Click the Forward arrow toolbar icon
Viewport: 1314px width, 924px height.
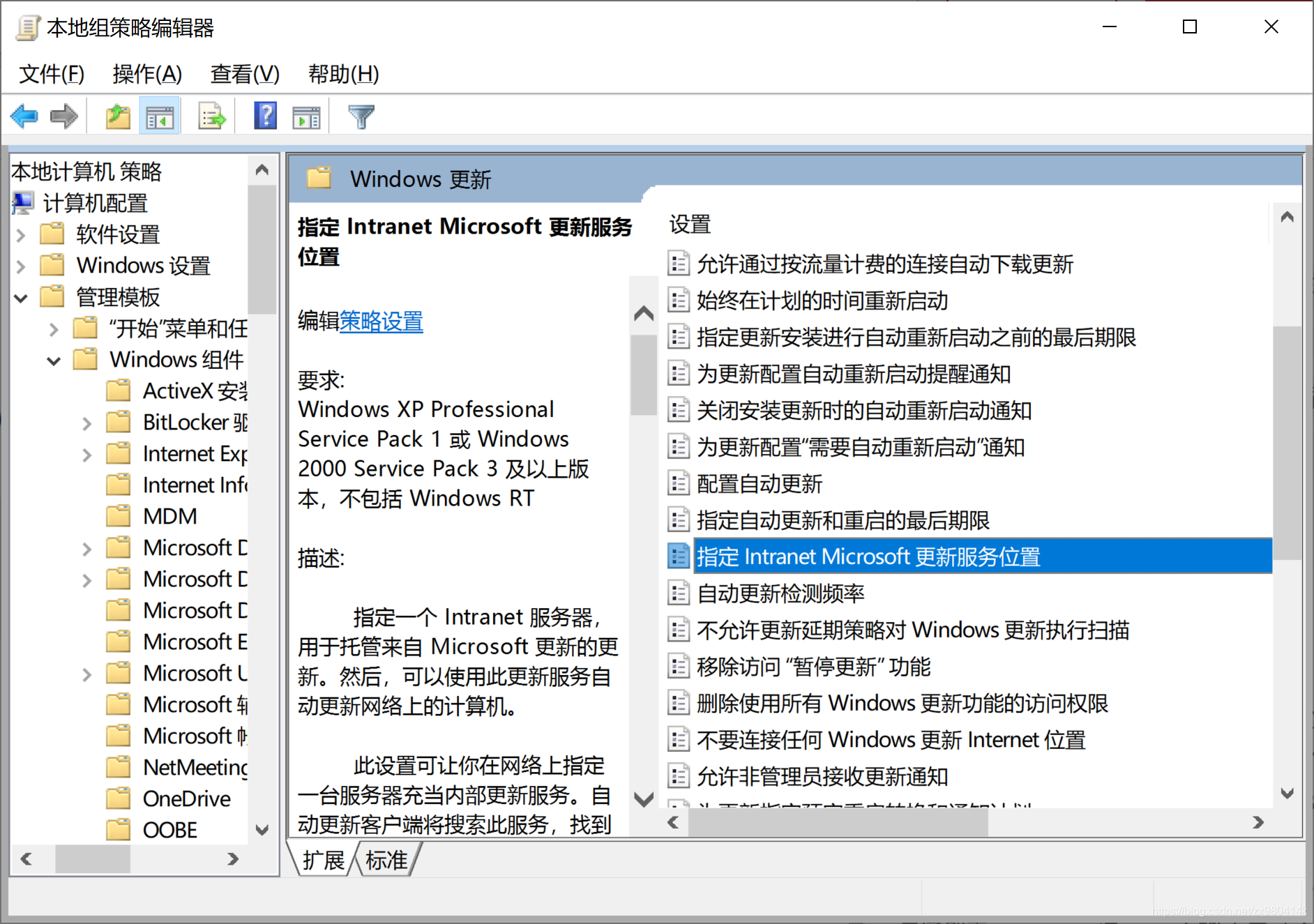[x=64, y=116]
